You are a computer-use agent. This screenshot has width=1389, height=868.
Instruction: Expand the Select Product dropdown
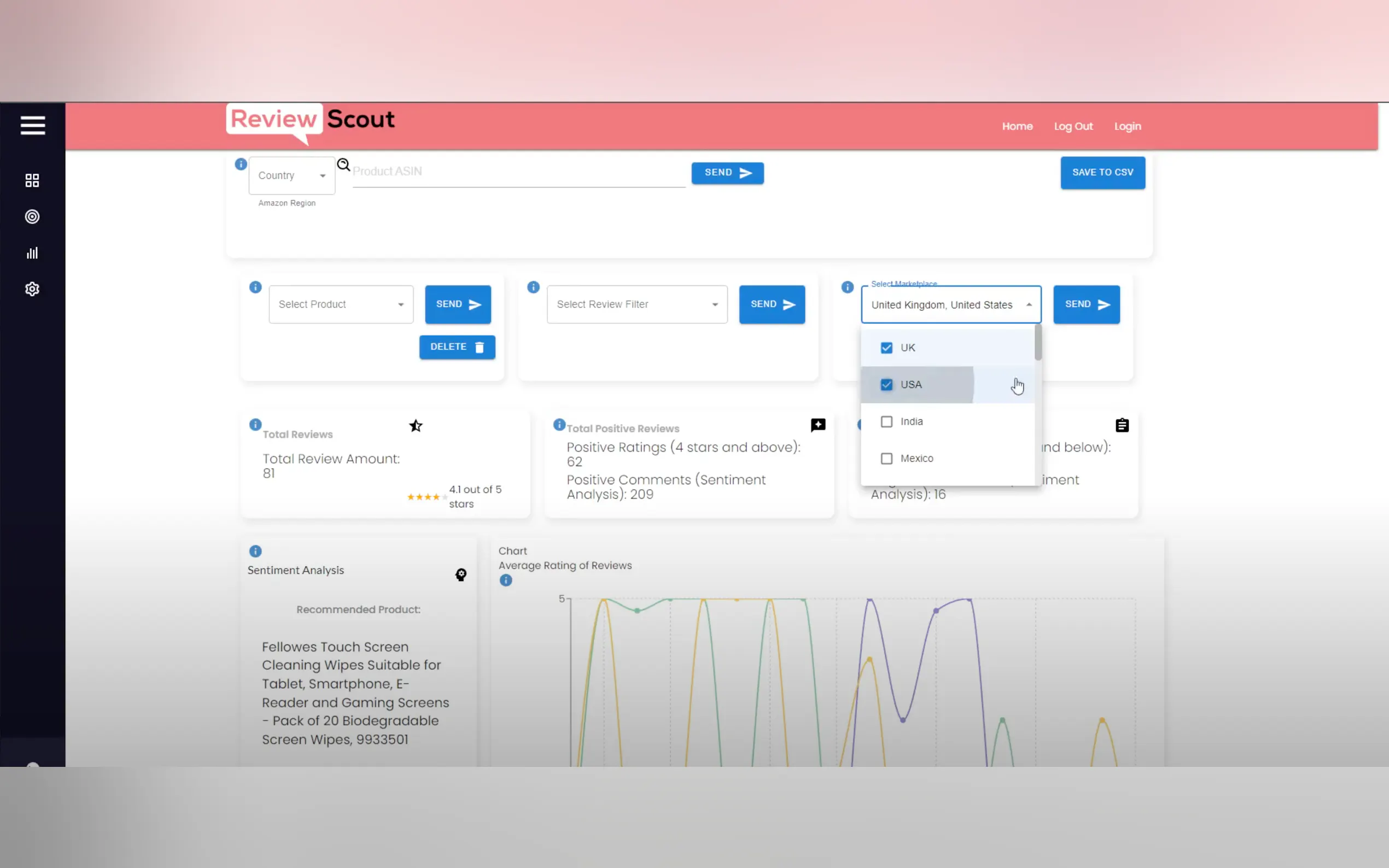(341, 304)
